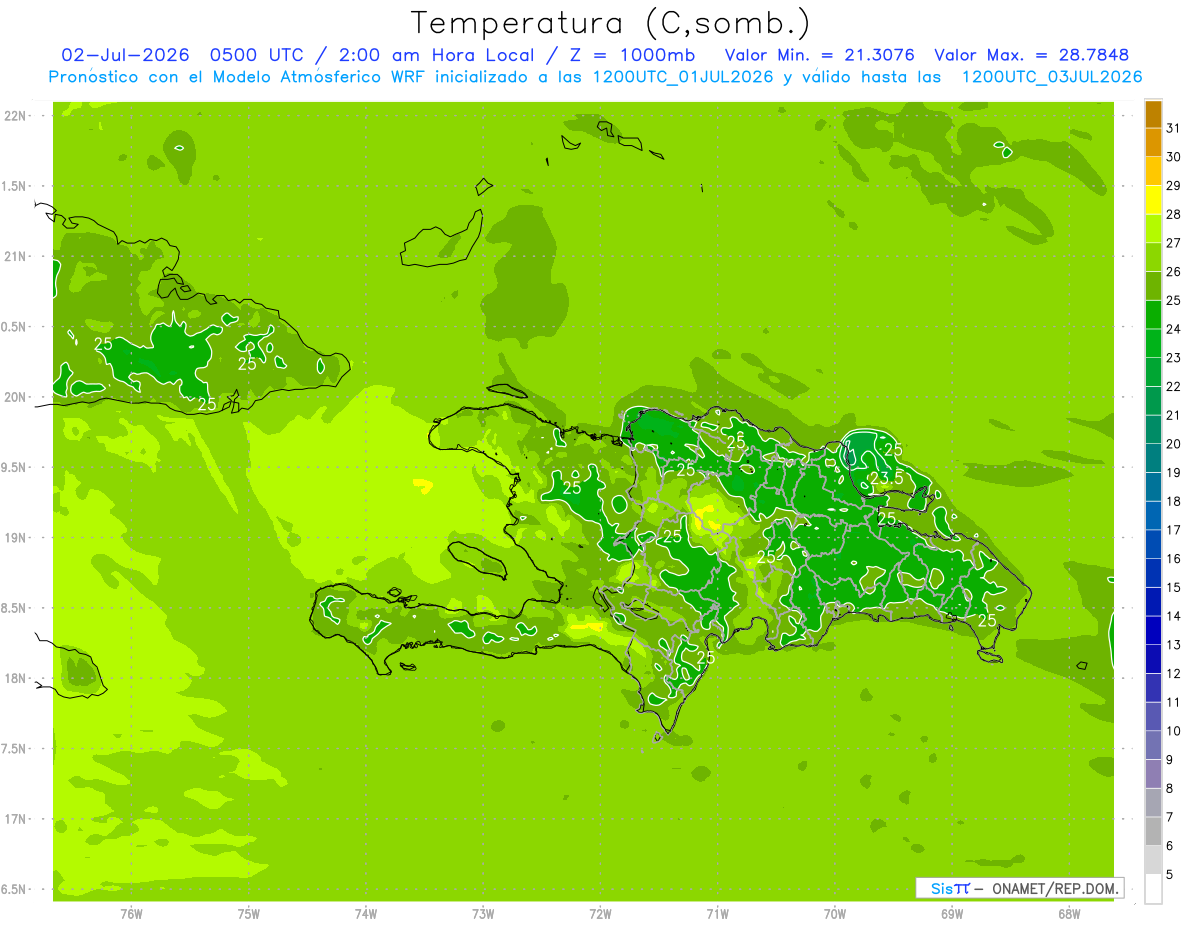
Task: Click the legend value "25"
Action: pos(1174,300)
